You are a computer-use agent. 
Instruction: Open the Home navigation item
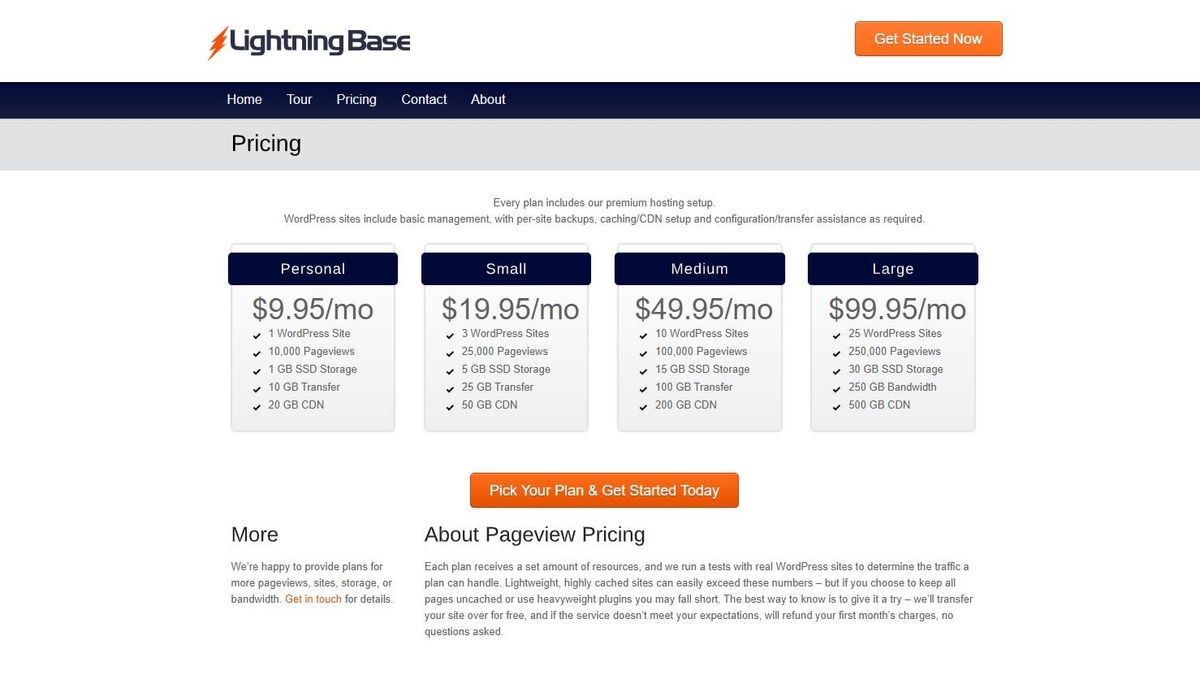[244, 99]
